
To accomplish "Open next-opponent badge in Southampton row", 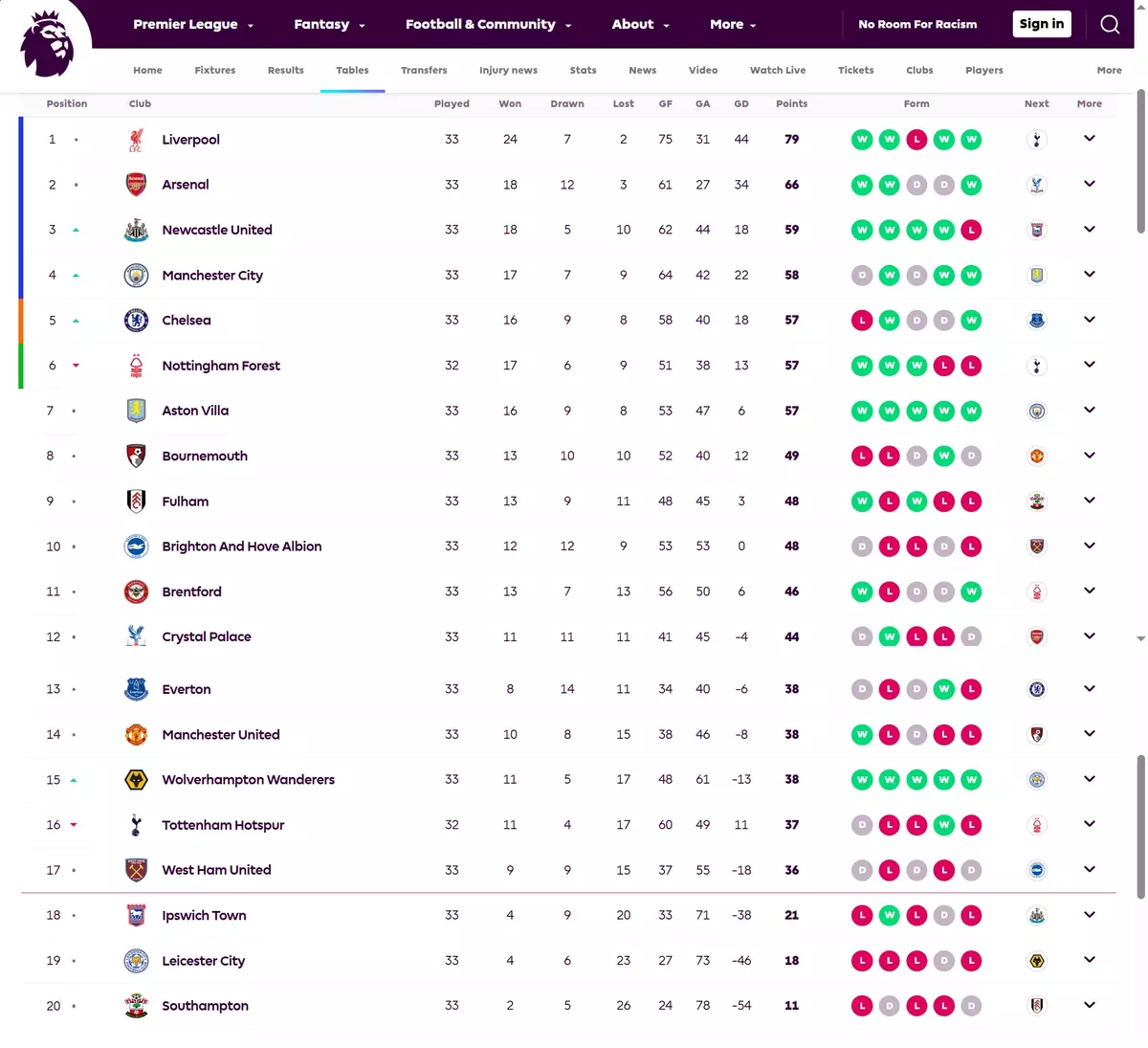I will [x=1036, y=1006].
